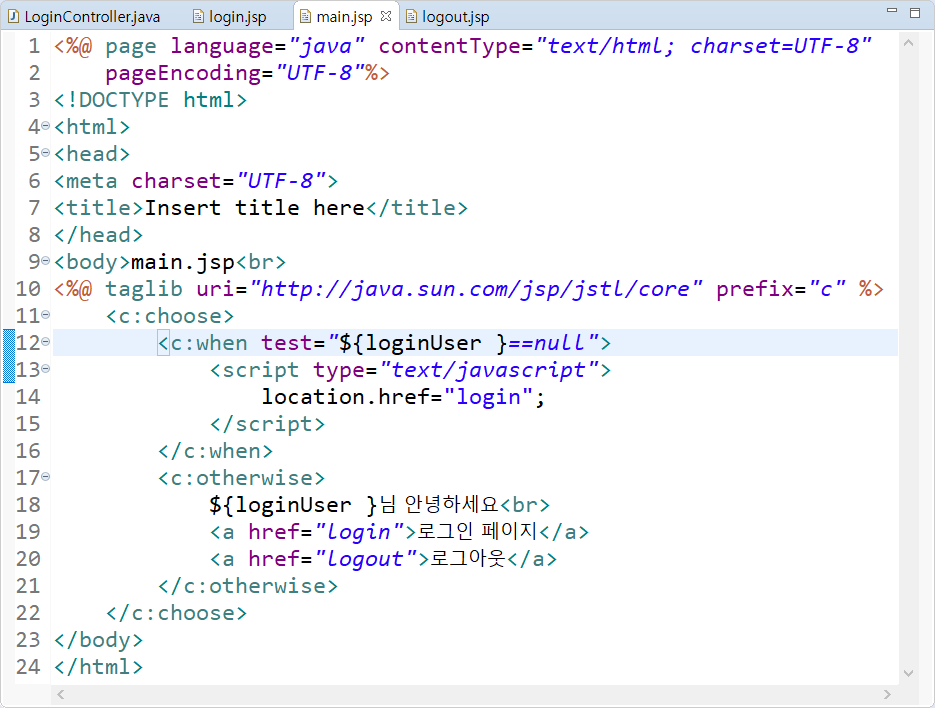
Task: Collapse the c:otherwise fold on line 17
Action: pyautogui.click(x=46, y=477)
